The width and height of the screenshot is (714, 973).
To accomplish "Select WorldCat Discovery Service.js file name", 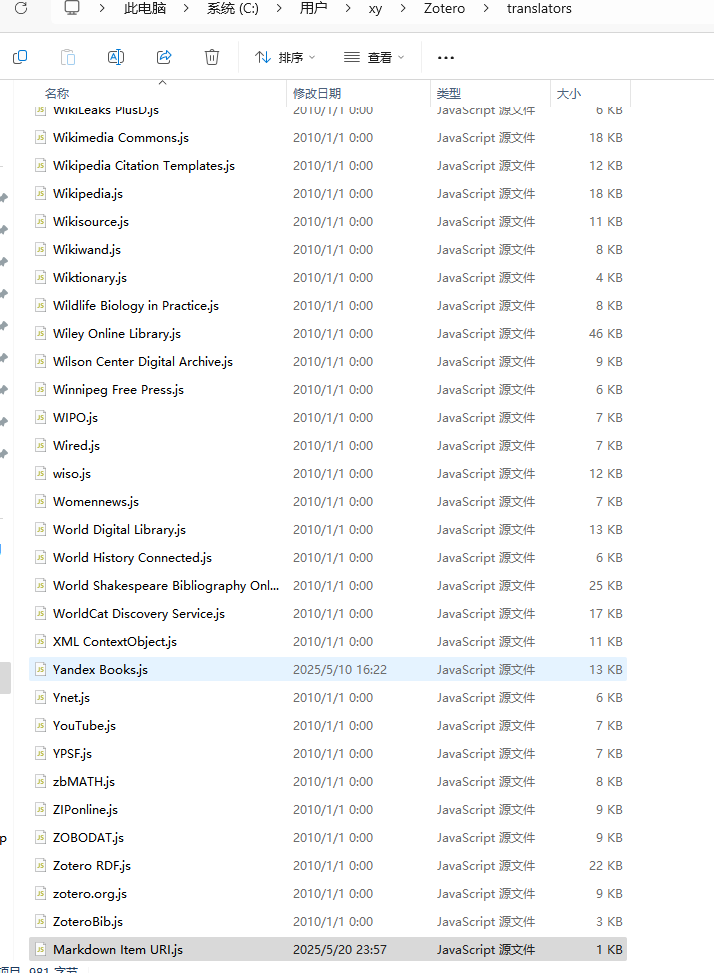I will 139,614.
